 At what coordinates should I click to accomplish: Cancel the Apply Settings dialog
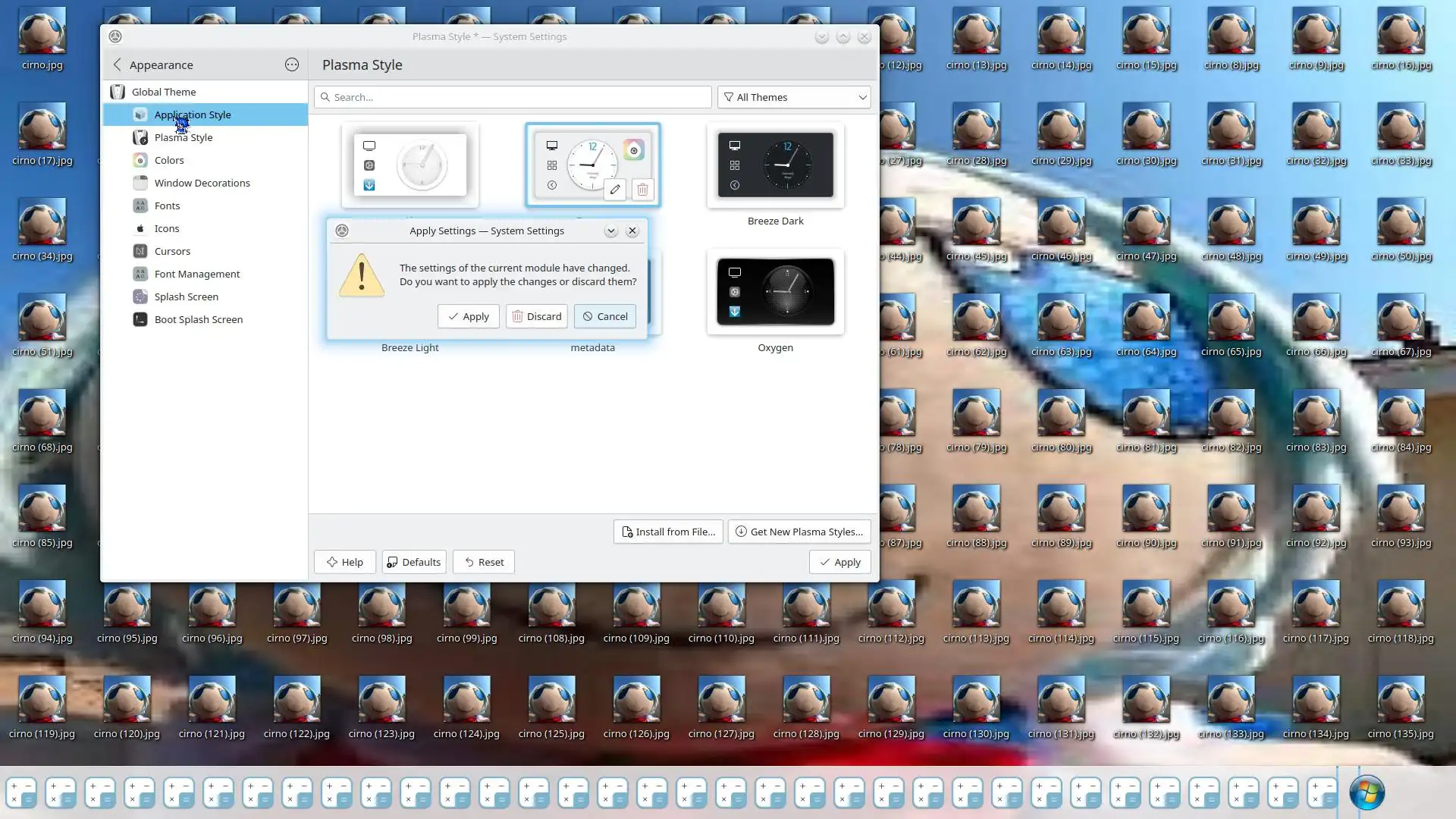[x=604, y=316]
